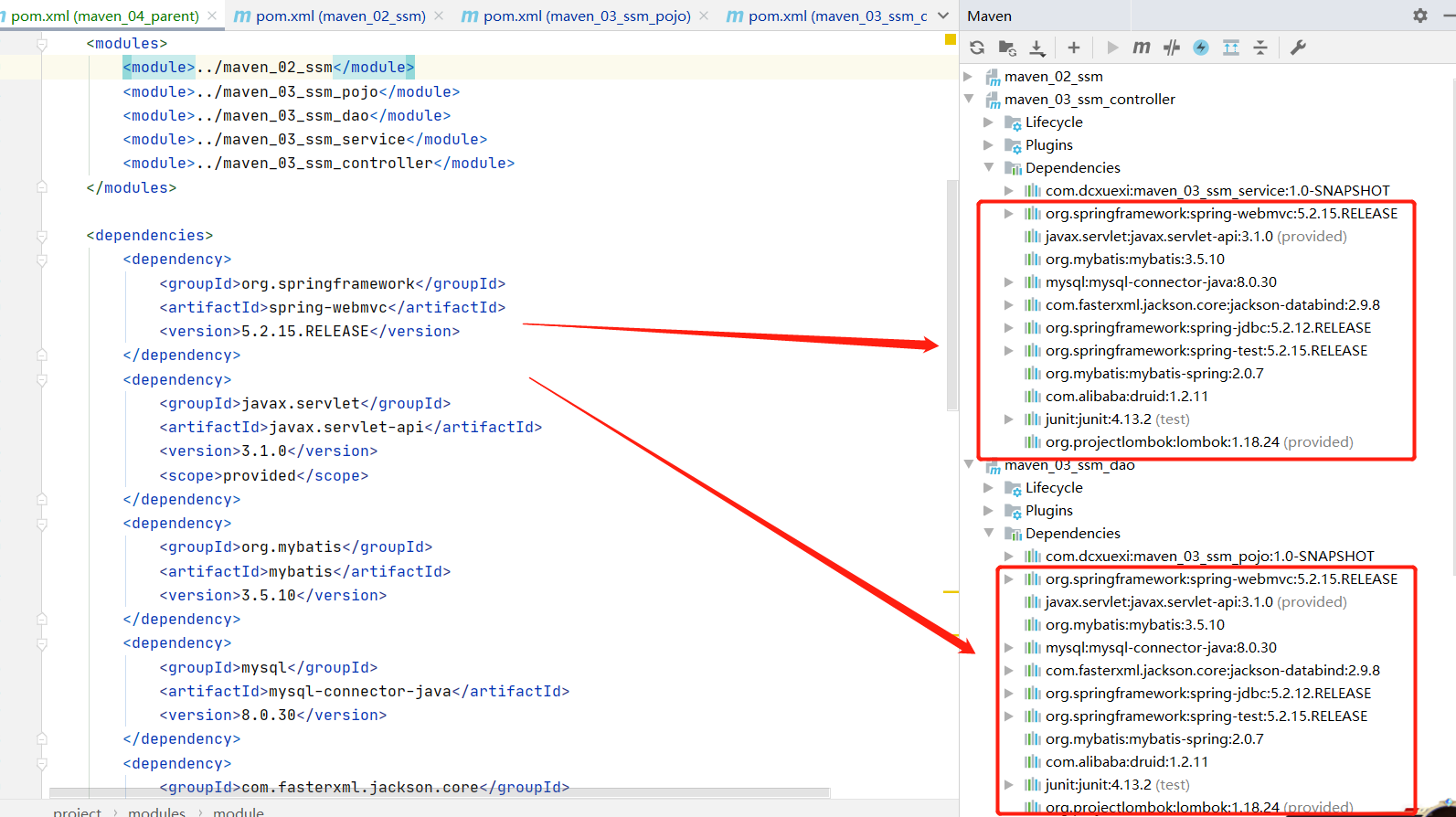Switch to pom.xml (maven_03_ssm_pojo) tab
This screenshot has width=1456, height=817.
(587, 16)
